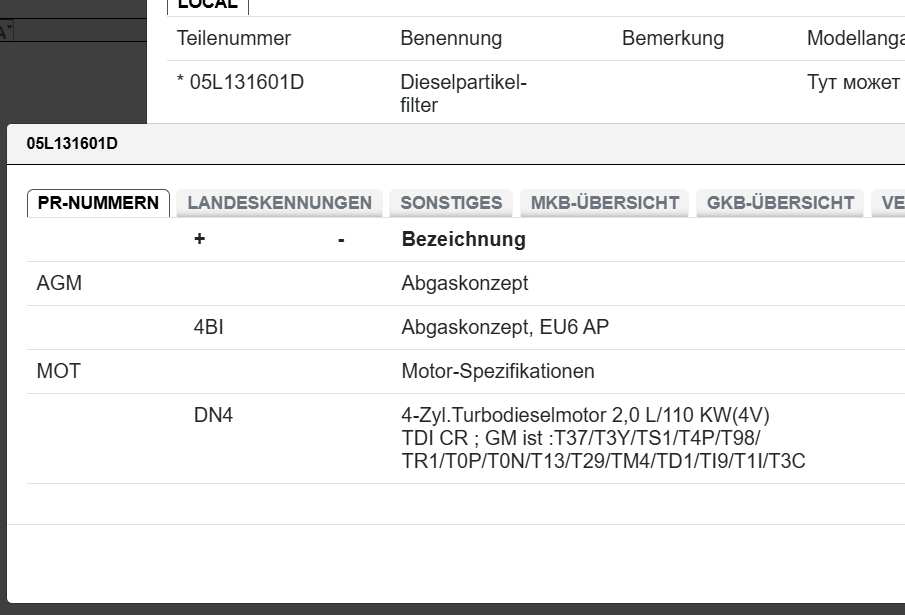This screenshot has width=905, height=615.
Task: Go to the GKB-ÜBERSICHT tab
Action: click(x=780, y=203)
